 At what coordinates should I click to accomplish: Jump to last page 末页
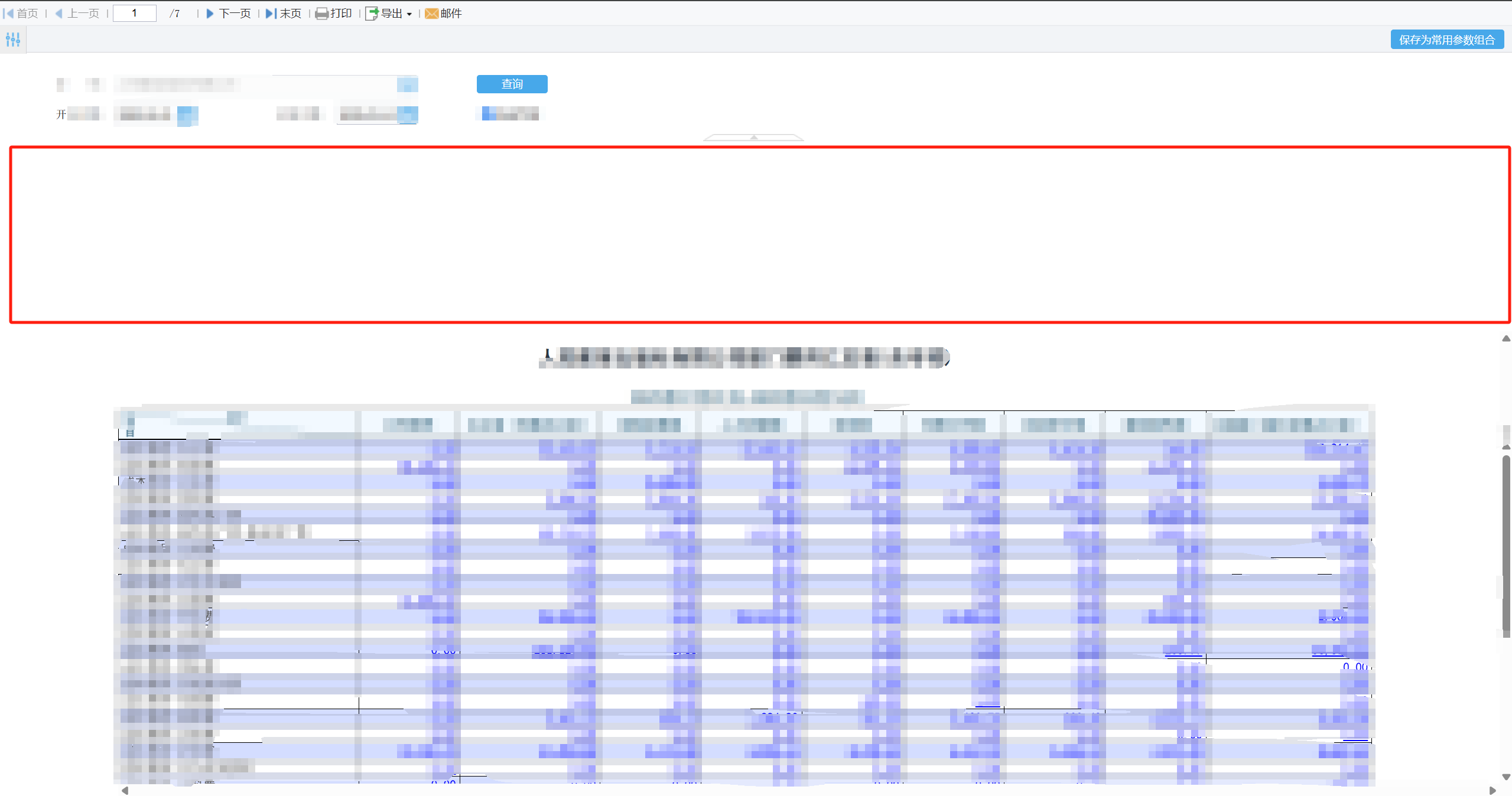pyautogui.click(x=284, y=13)
